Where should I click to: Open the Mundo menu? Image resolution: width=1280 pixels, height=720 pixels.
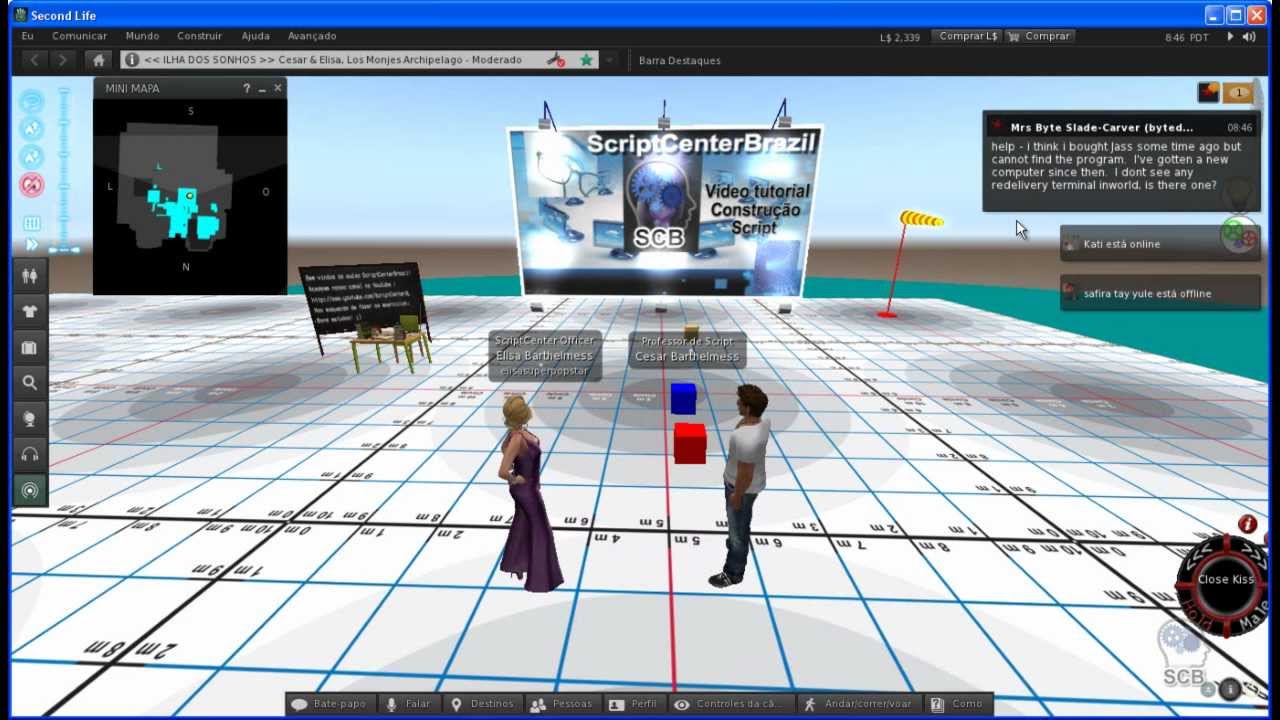(x=142, y=36)
